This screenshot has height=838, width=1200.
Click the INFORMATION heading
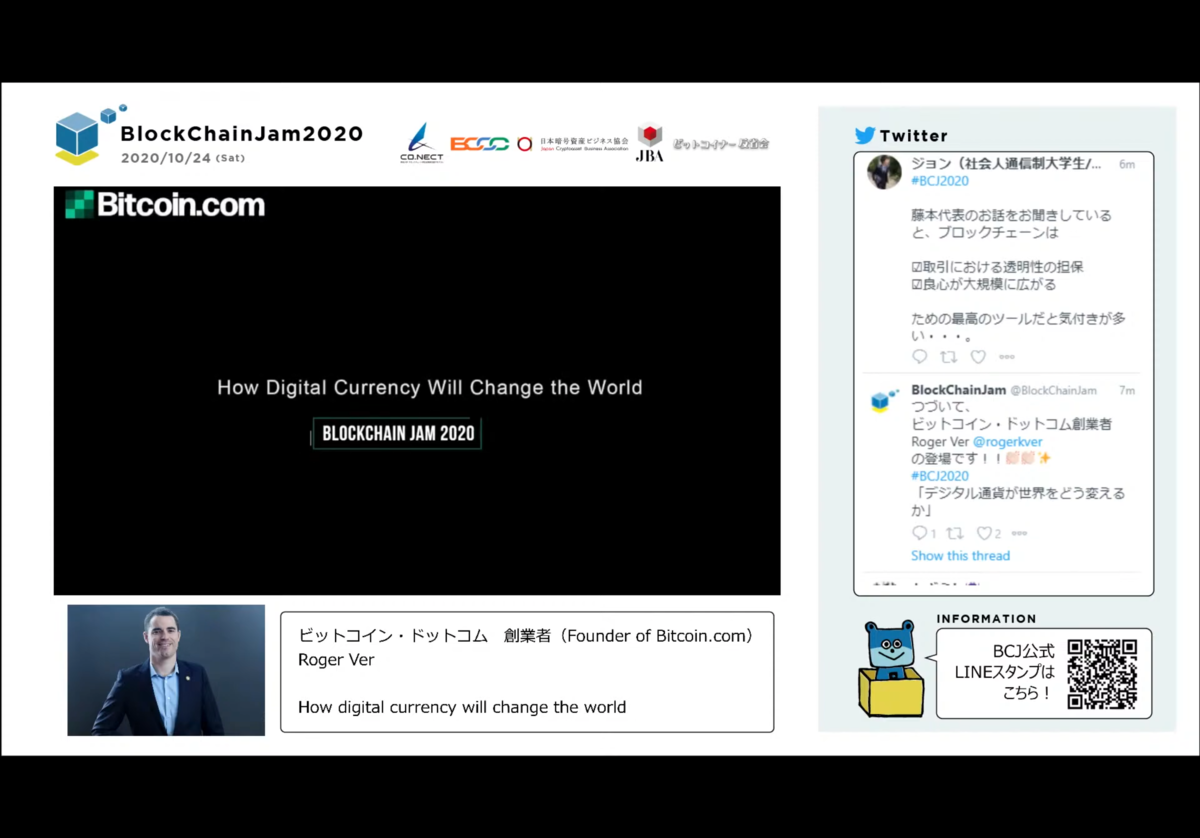(986, 619)
